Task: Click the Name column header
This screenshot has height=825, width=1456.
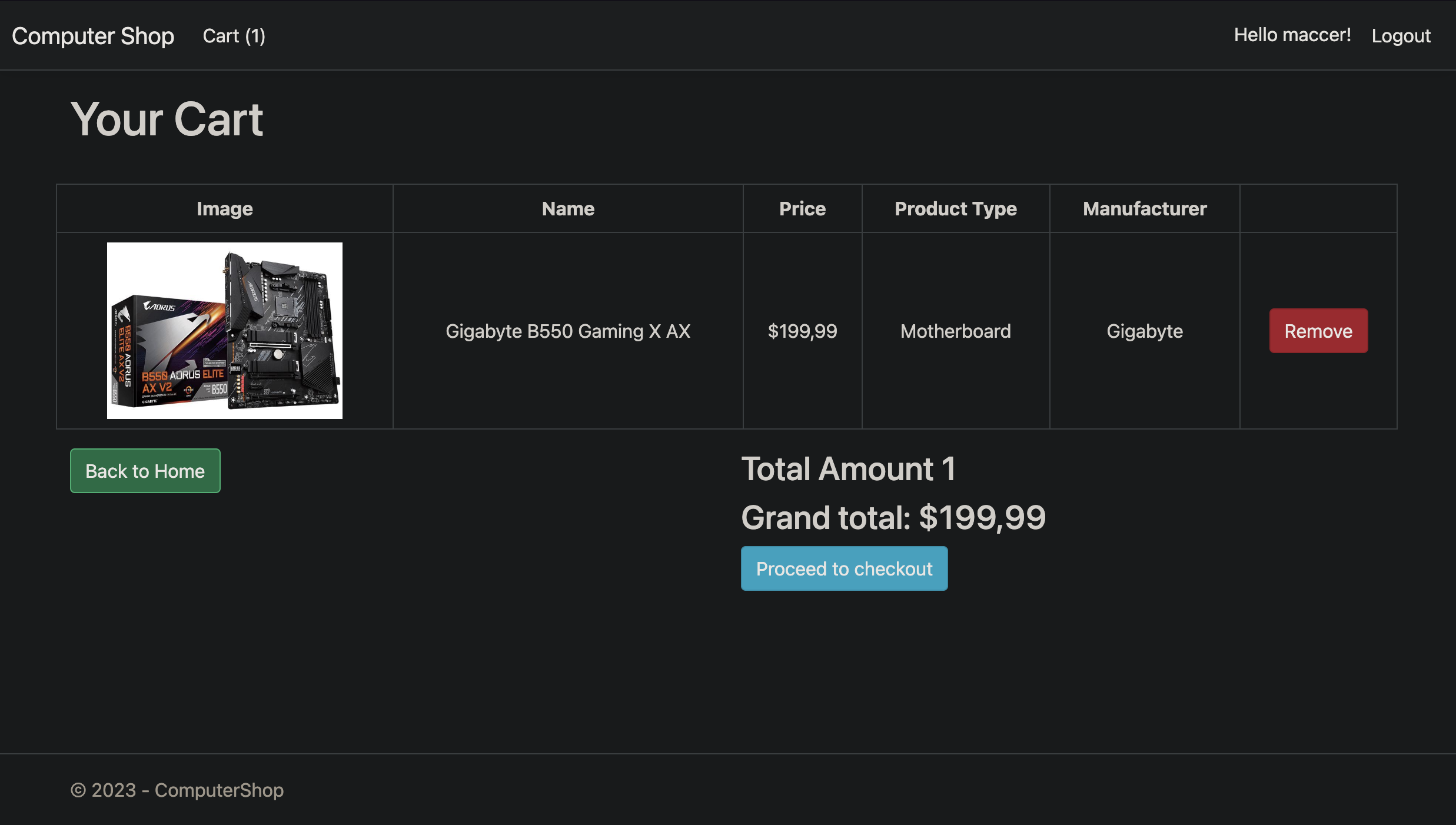Action: tap(567, 208)
